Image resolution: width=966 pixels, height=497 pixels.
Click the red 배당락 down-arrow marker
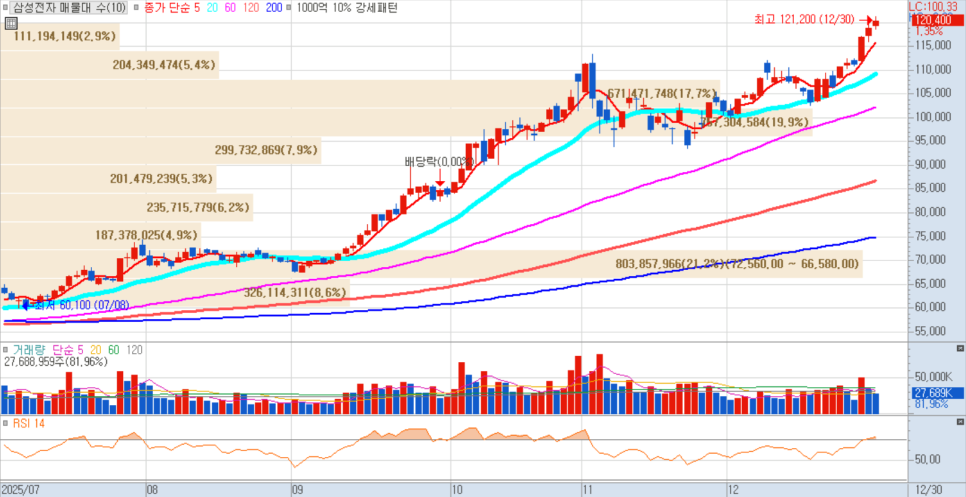[440, 178]
